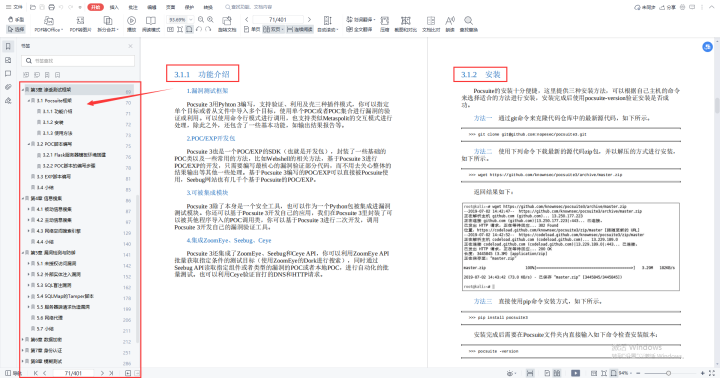Switch to the 保护 ribbon tab
The width and height of the screenshot is (720, 378).
click(189, 7)
